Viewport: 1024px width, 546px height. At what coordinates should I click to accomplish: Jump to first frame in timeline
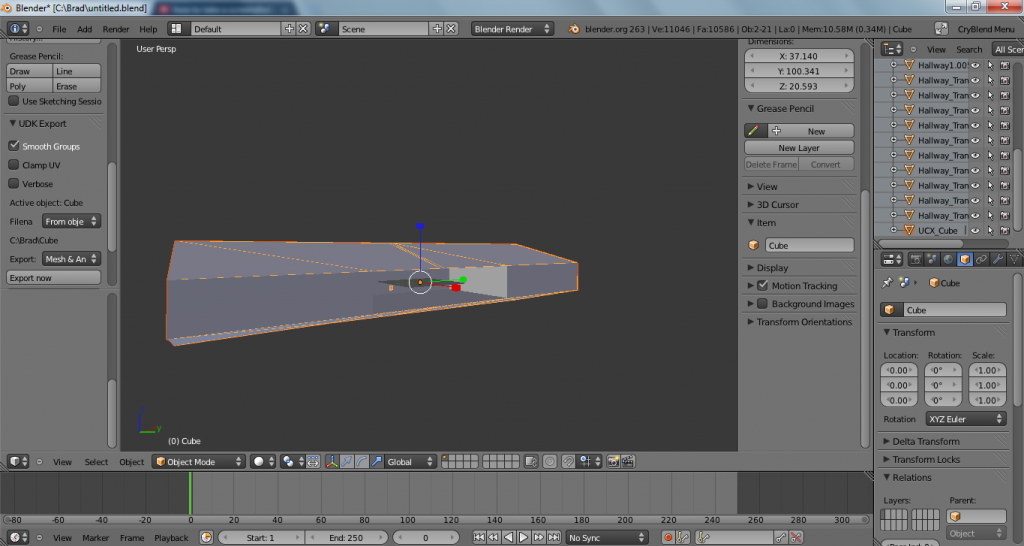click(479, 538)
